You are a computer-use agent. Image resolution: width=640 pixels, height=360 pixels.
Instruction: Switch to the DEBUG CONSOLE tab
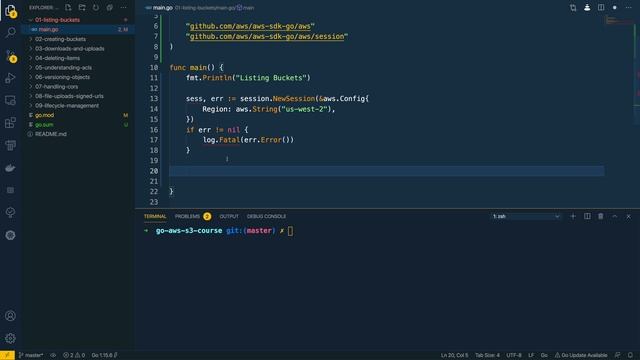[266, 216]
